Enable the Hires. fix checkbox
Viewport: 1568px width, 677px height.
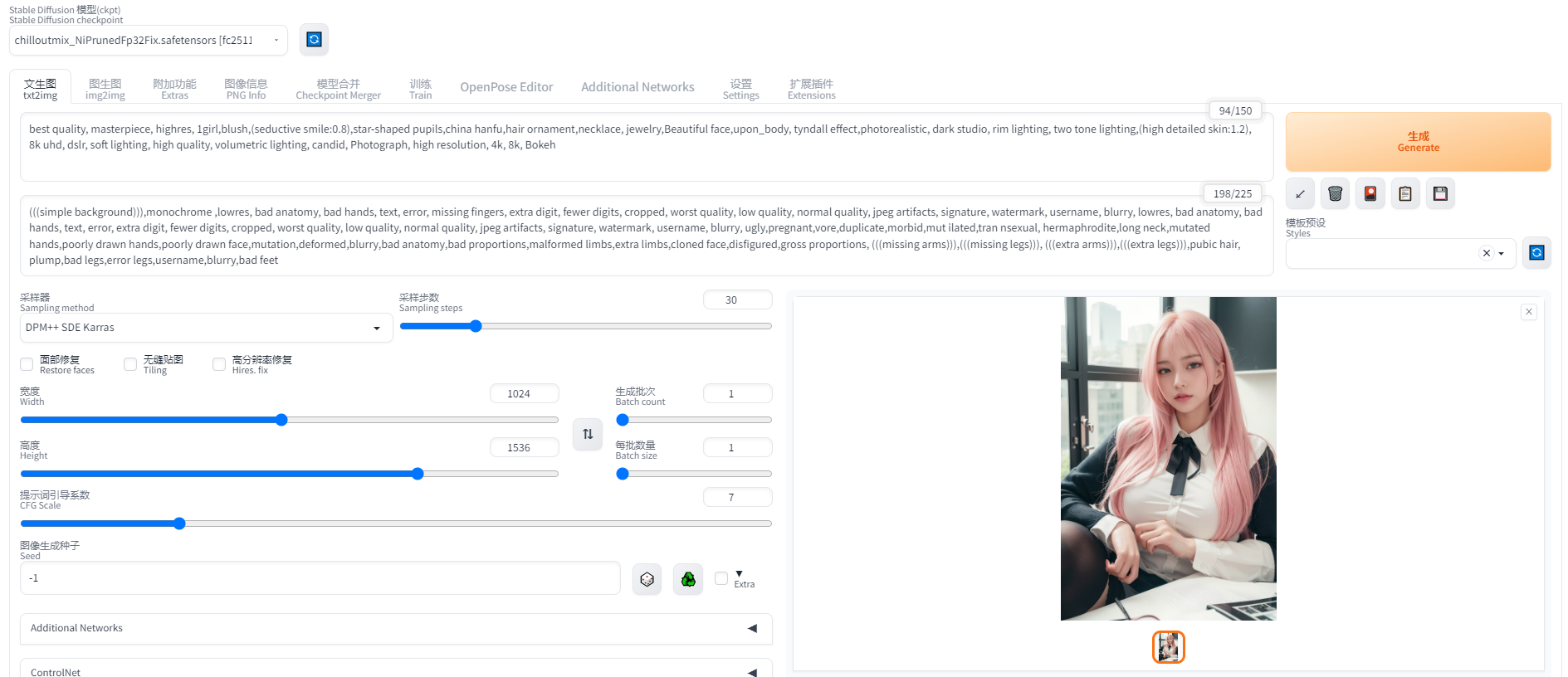(219, 364)
